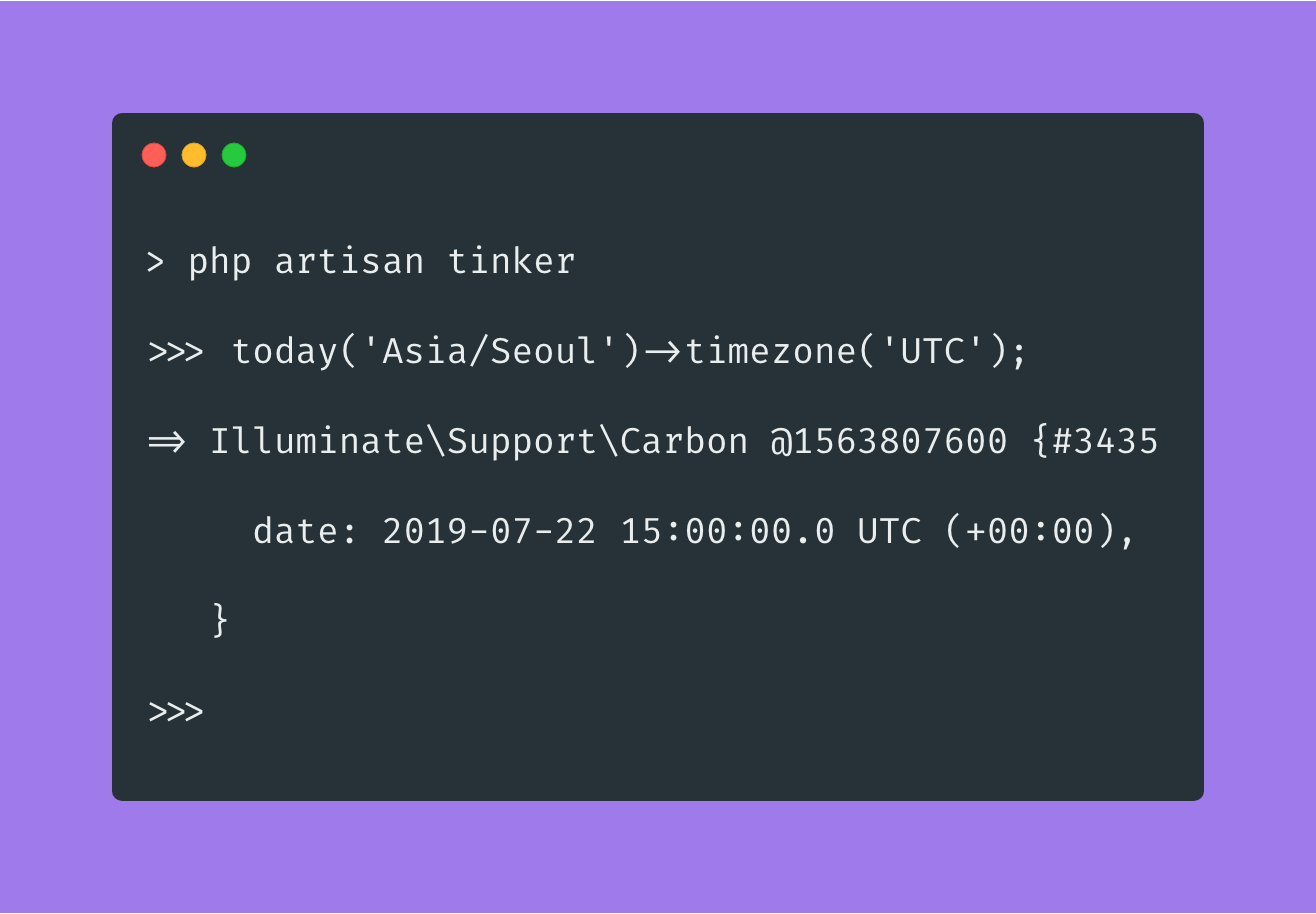Click the single '>' shell prompt
This screenshot has width=1316, height=914.
click(x=155, y=262)
